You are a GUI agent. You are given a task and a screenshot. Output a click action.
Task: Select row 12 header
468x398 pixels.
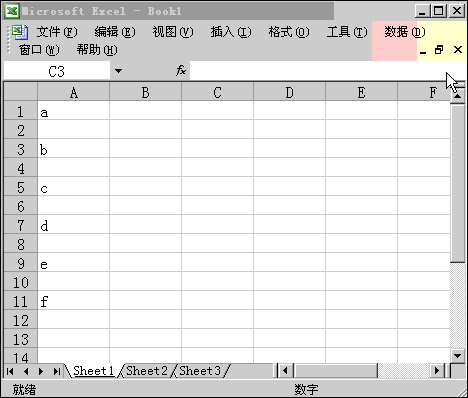pos(21,320)
